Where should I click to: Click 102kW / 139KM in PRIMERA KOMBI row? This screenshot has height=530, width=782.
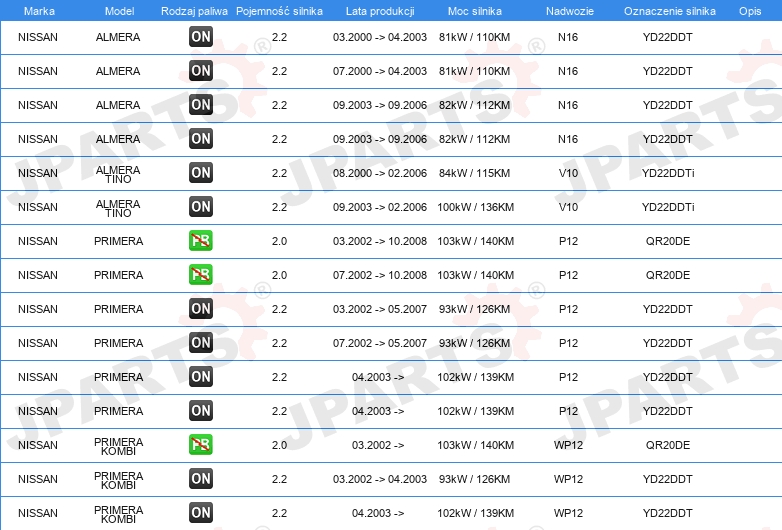pos(475,513)
